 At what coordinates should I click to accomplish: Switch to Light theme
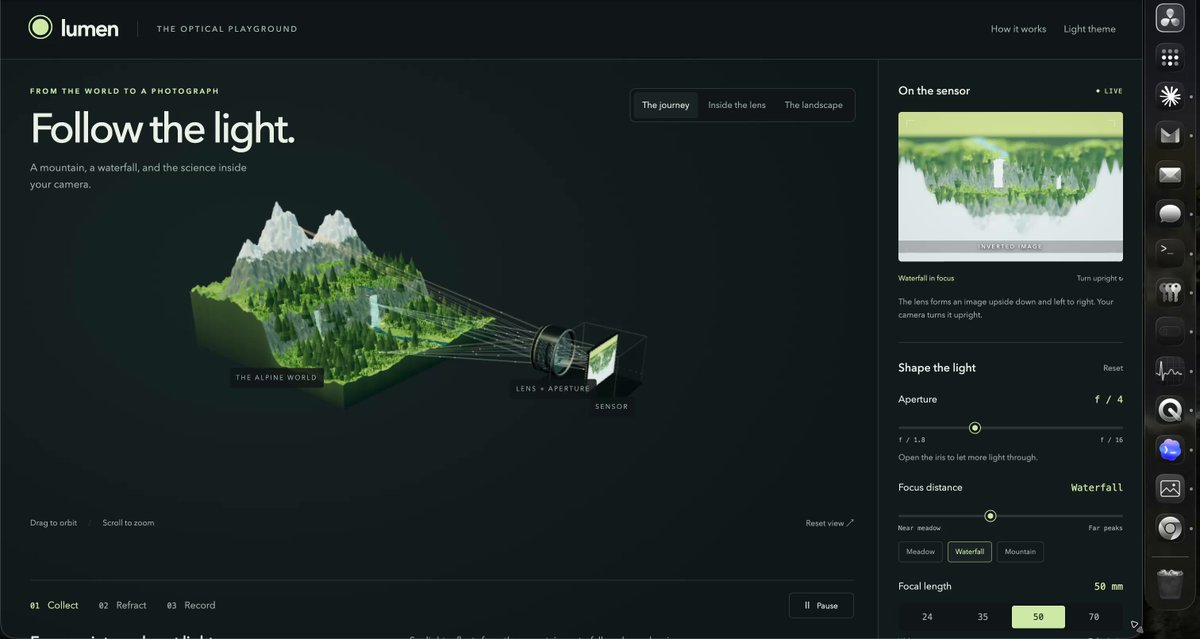[1089, 29]
